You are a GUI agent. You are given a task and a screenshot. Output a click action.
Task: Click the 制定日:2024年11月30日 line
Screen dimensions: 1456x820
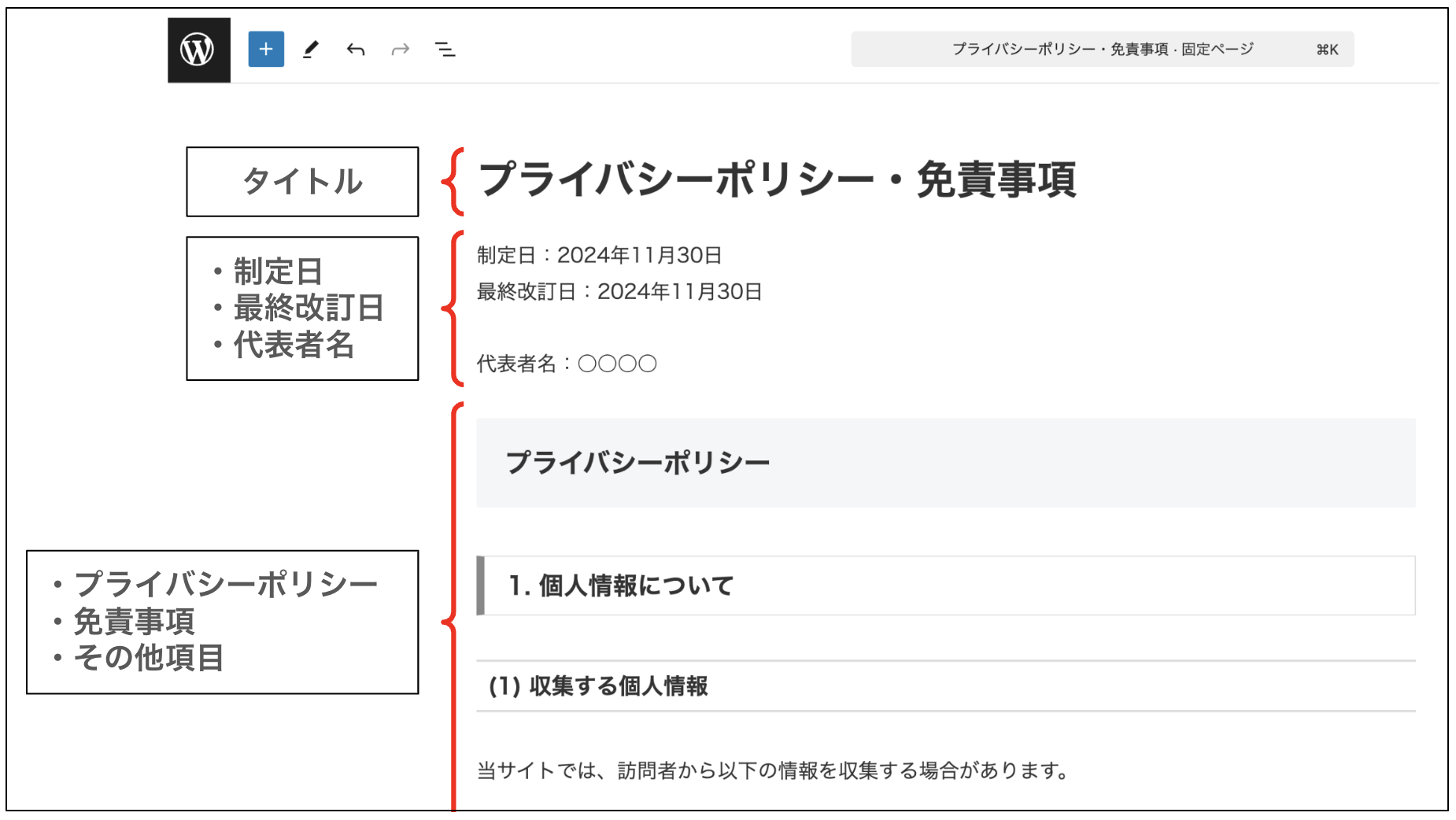[600, 255]
